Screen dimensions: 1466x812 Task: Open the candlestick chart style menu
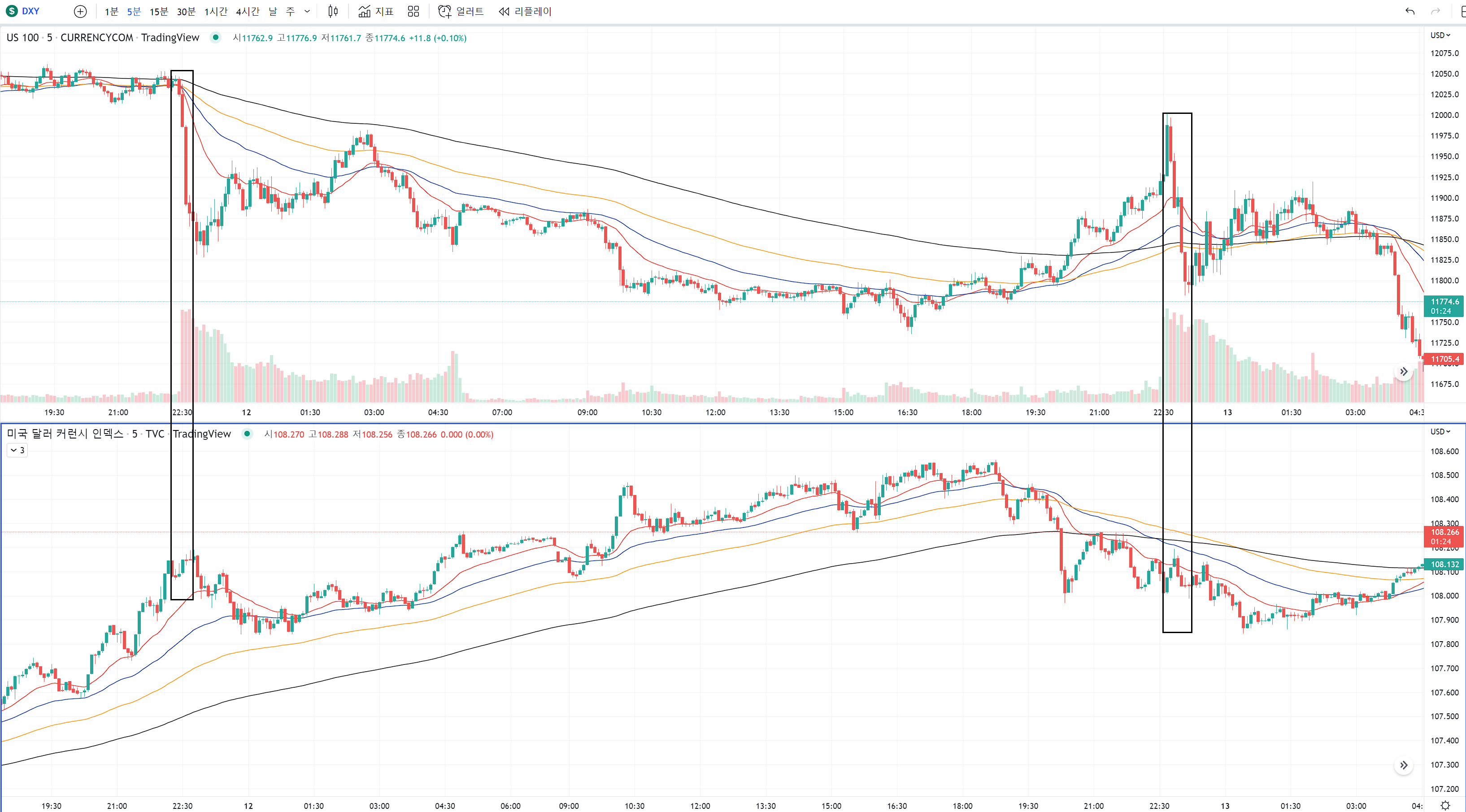click(x=333, y=11)
